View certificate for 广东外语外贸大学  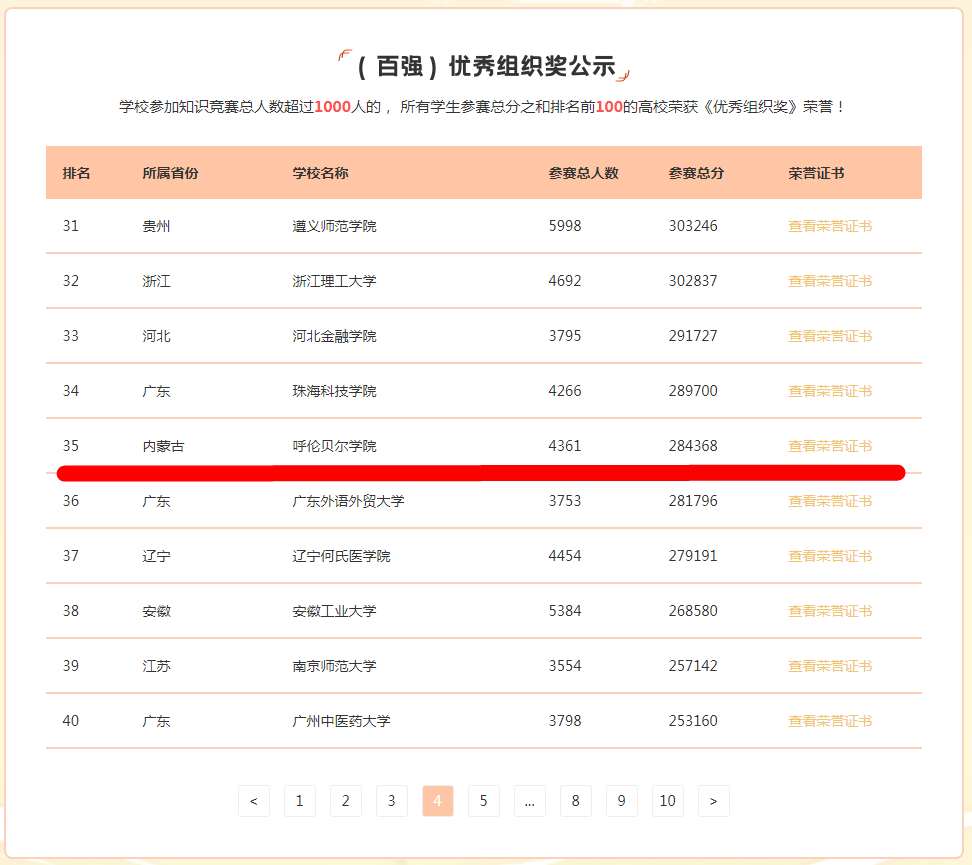coord(830,501)
